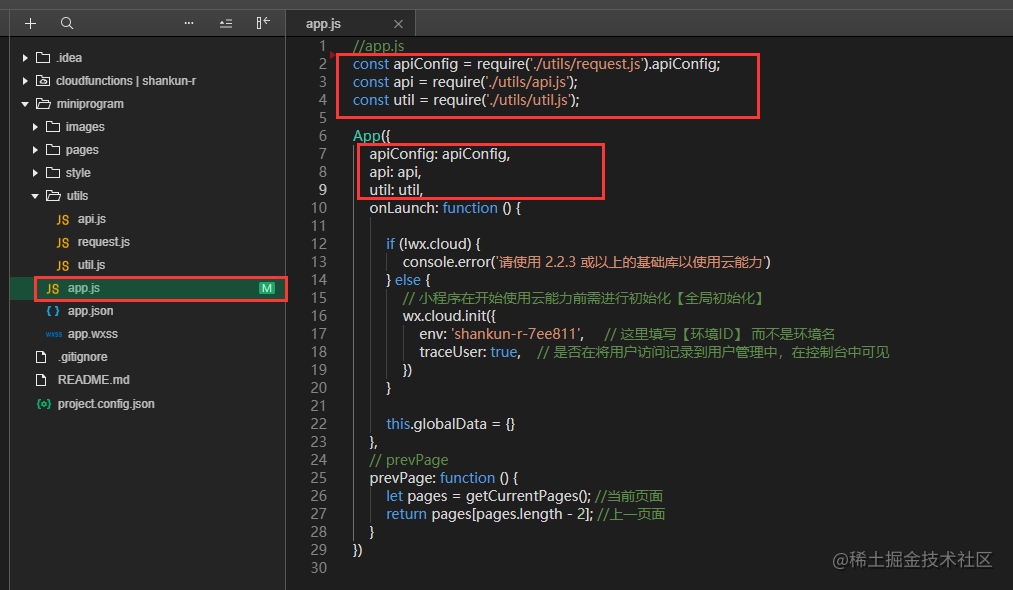Click the JS icon of app.js
Screen dimensions: 1013x590
coord(53,289)
